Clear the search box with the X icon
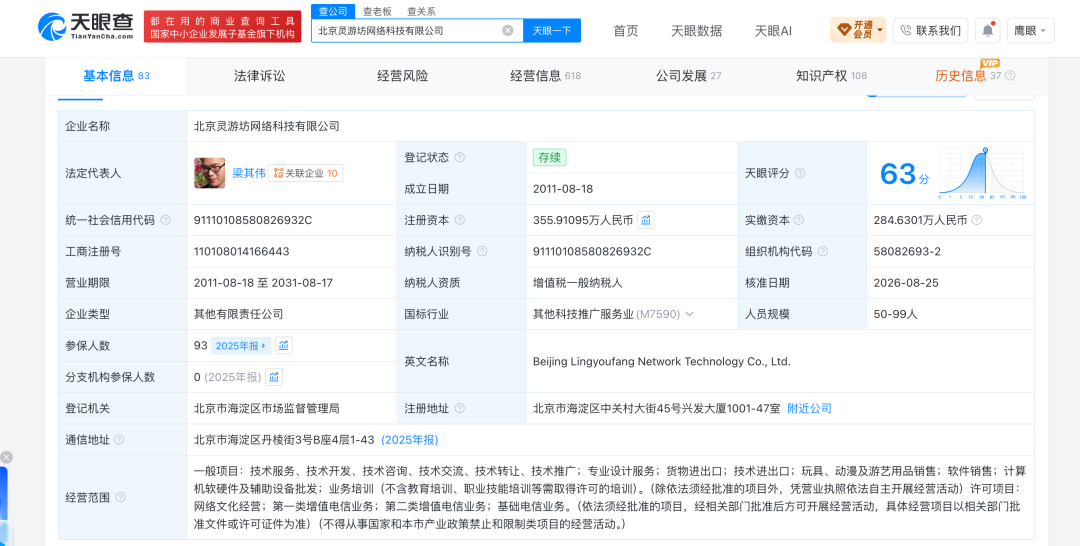The height and width of the screenshot is (546, 1080). [x=508, y=30]
